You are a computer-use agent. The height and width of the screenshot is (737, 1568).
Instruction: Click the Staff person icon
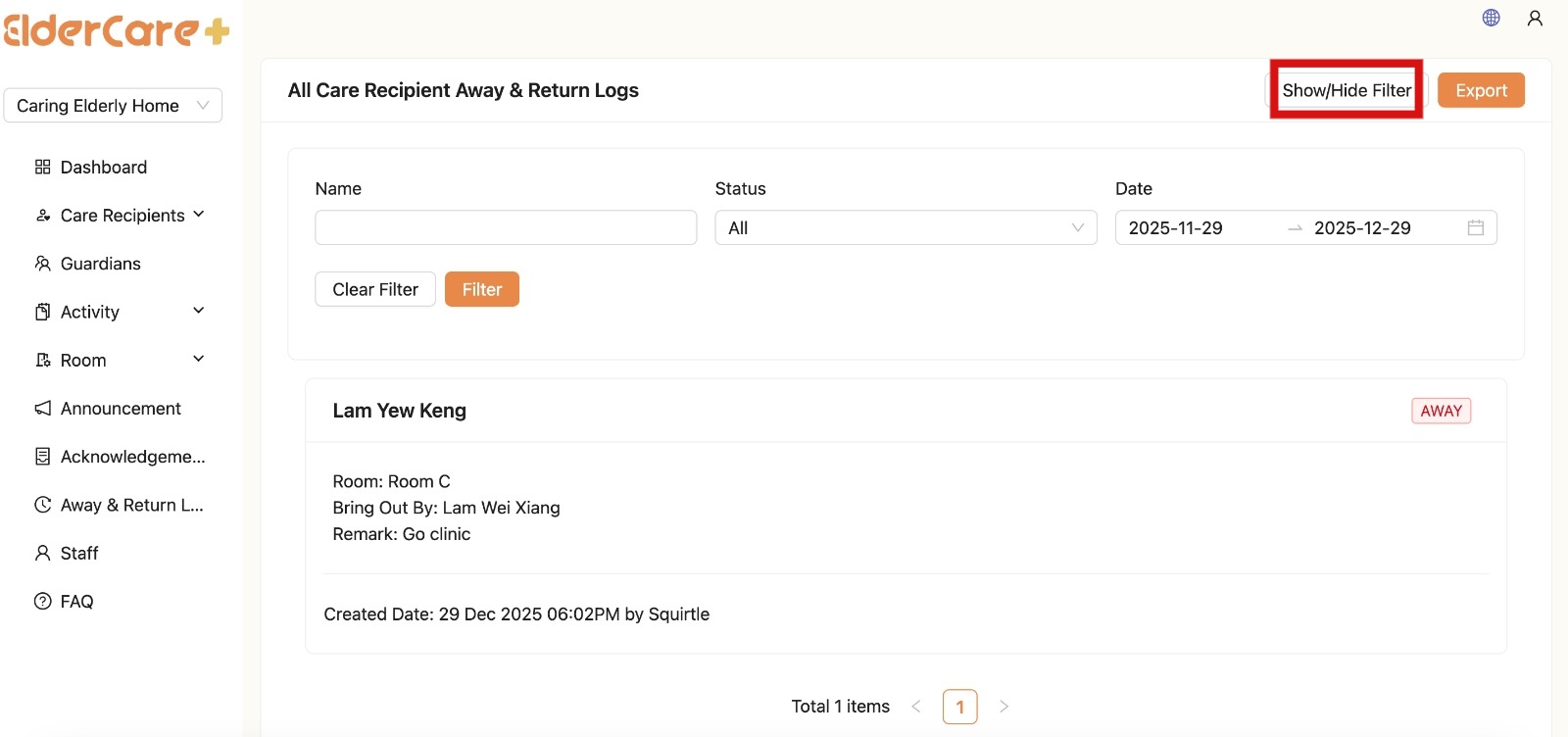pyautogui.click(x=42, y=553)
